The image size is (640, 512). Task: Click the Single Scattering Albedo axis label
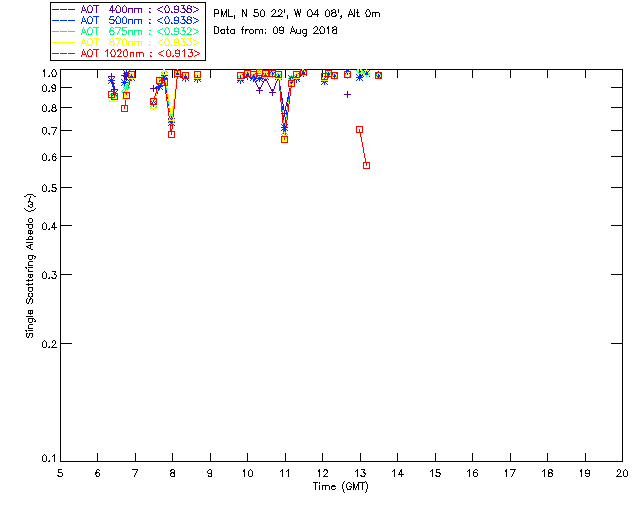point(30,266)
